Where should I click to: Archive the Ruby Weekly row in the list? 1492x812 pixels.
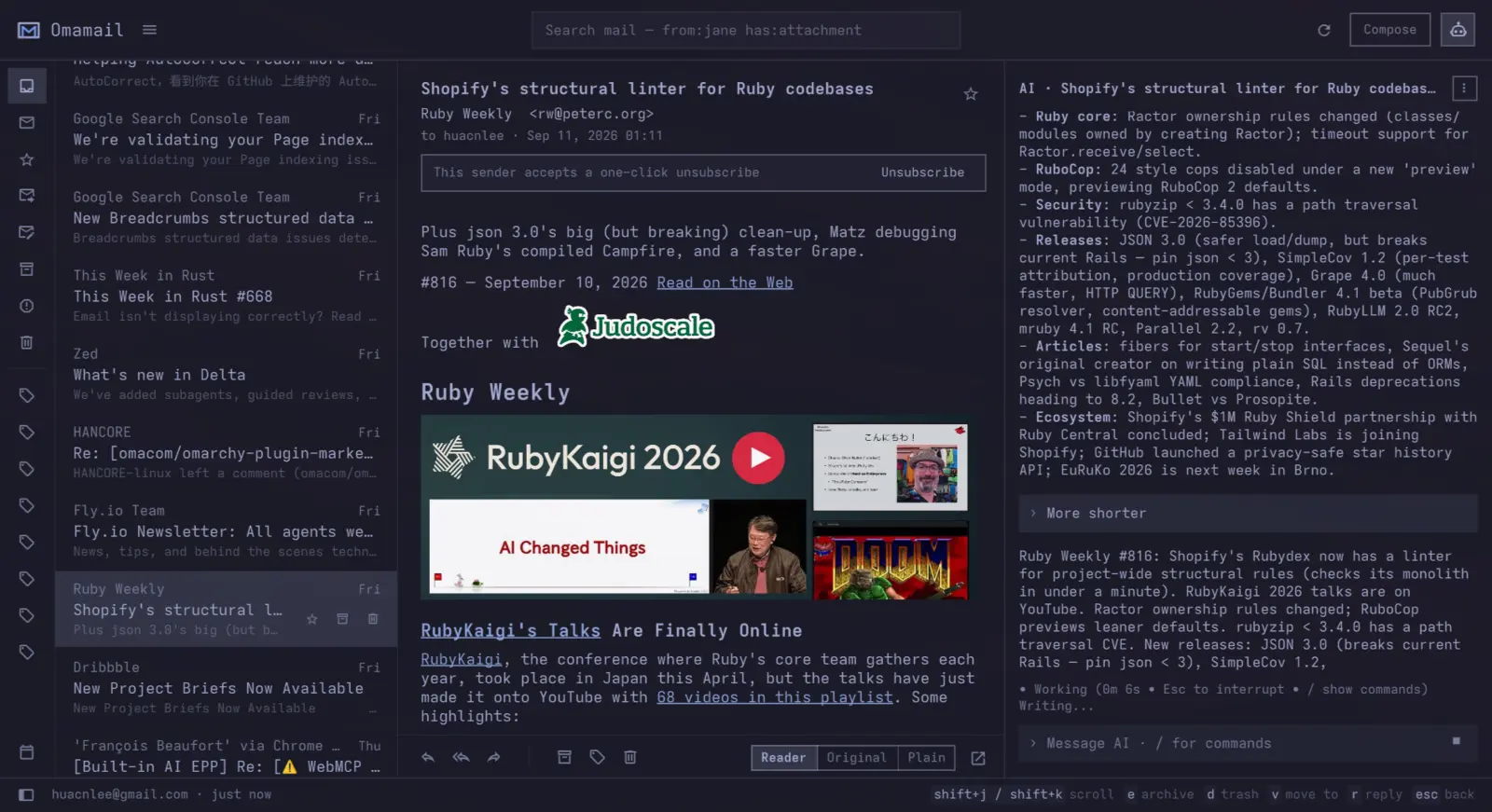342,619
